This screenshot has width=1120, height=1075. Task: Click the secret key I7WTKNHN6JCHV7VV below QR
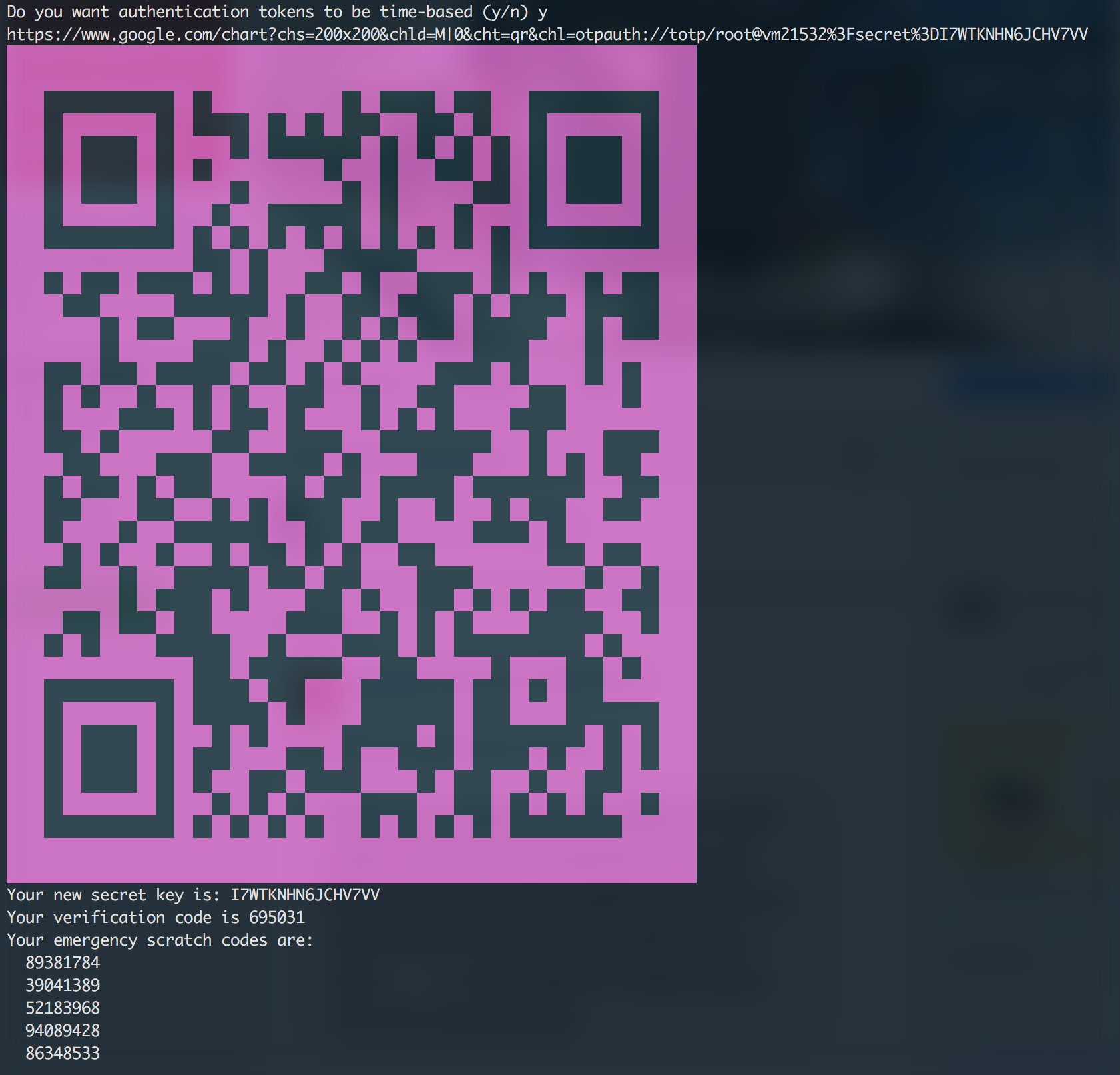(x=305, y=895)
